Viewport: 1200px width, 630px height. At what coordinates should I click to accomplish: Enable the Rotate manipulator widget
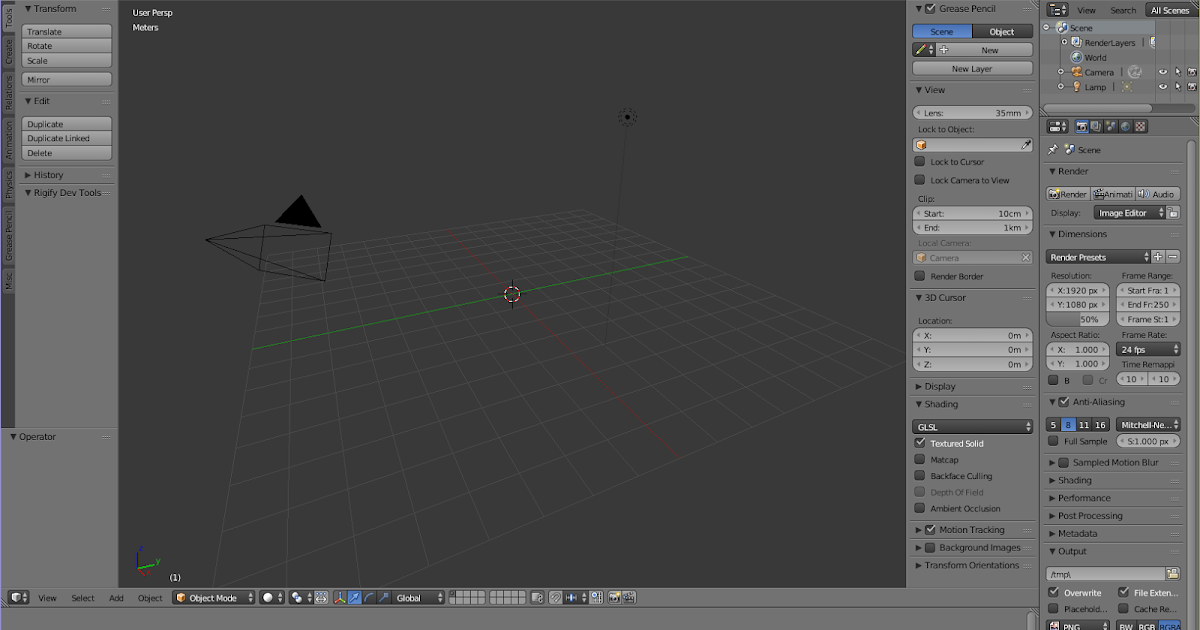[x=369, y=597]
